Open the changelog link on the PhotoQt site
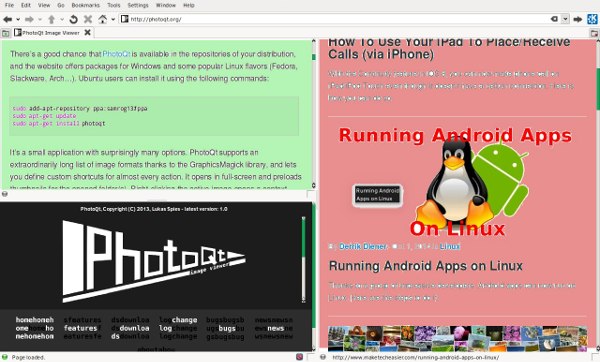Image resolution: width=600 pixels, height=362 pixels. coord(178,328)
